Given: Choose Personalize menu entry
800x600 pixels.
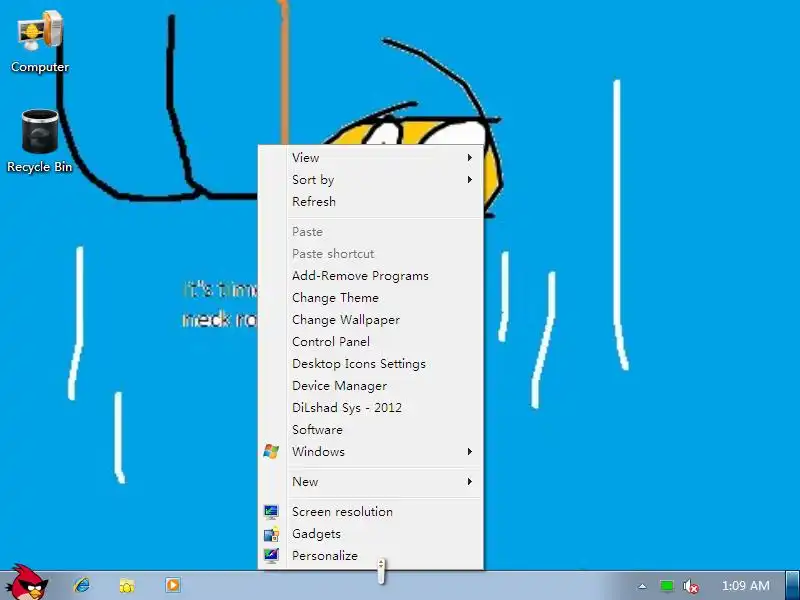Looking at the screenshot, I should click(x=370, y=556).
